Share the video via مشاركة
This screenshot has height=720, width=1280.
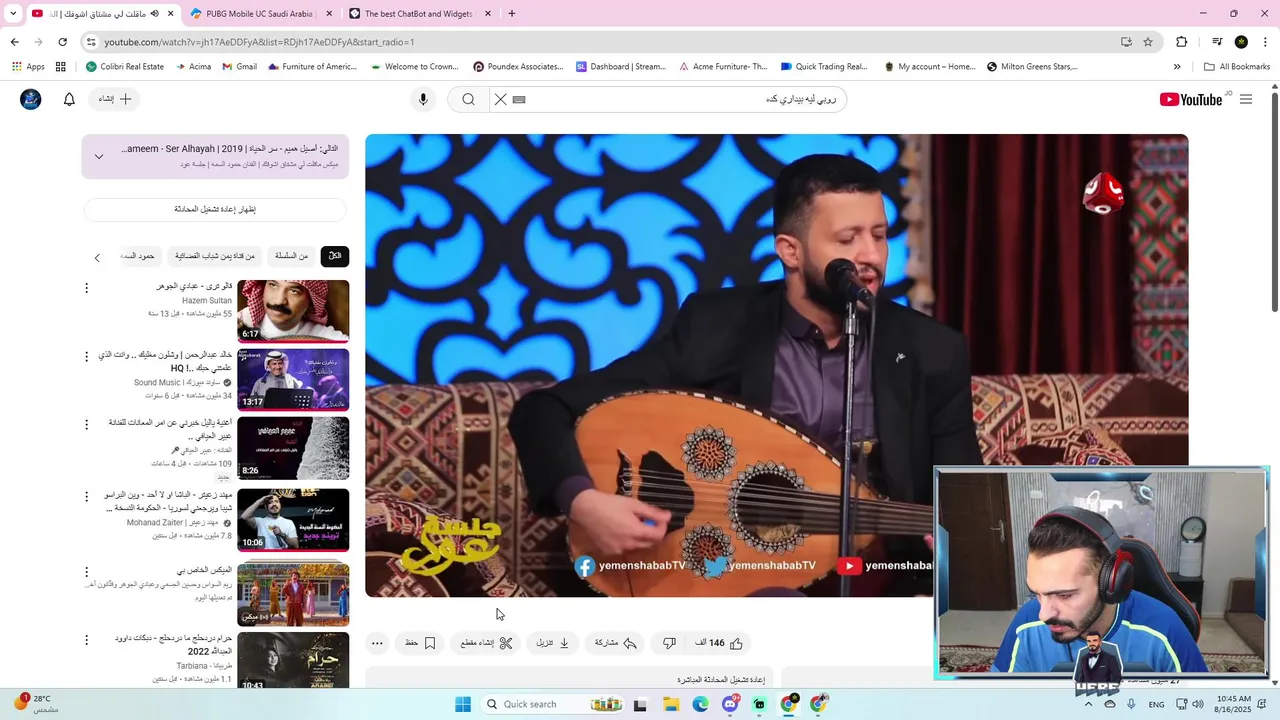click(x=616, y=643)
